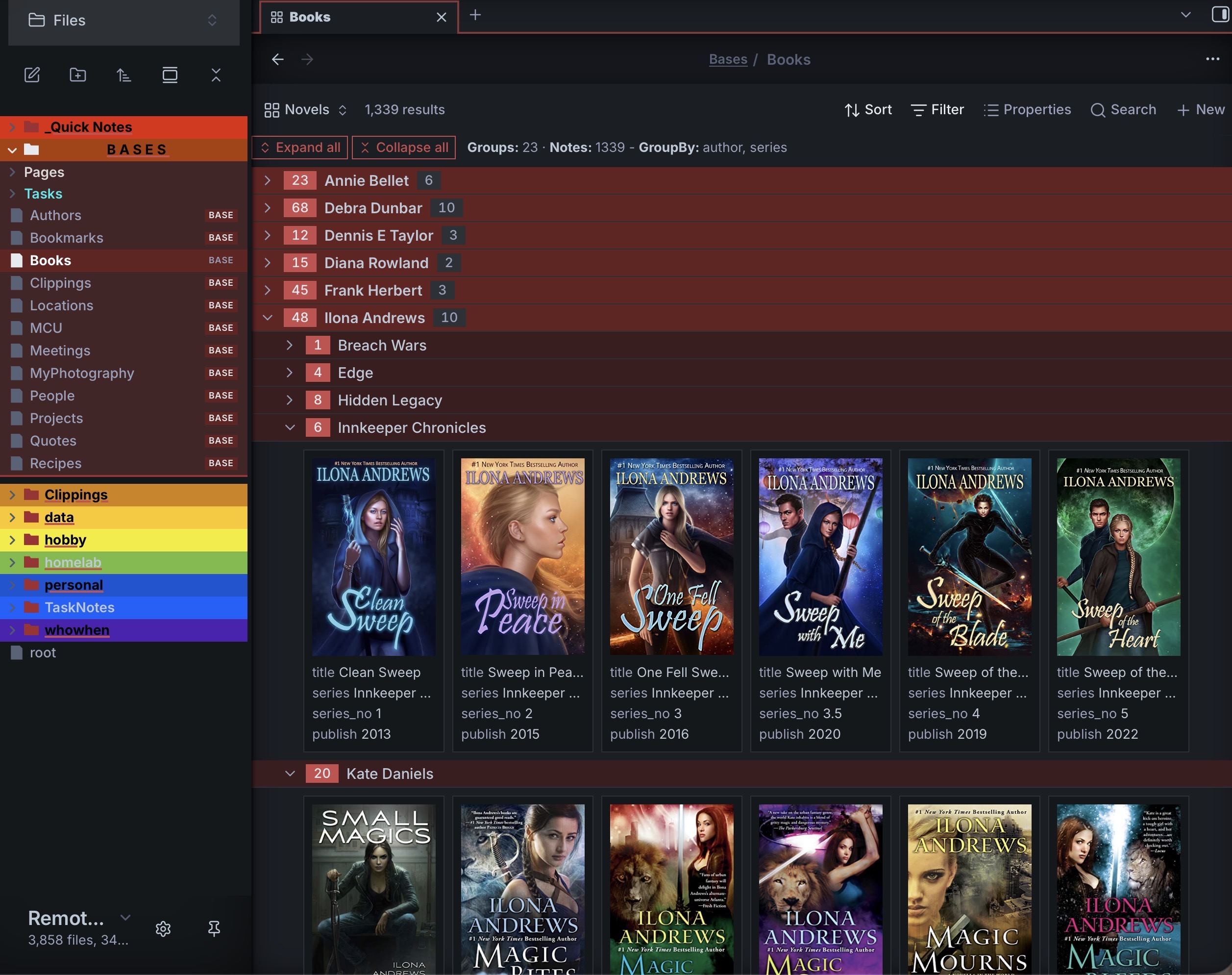Screen dimensions: 1232x975
Task: Reveal the active file in the file tree
Action: pos(170,75)
